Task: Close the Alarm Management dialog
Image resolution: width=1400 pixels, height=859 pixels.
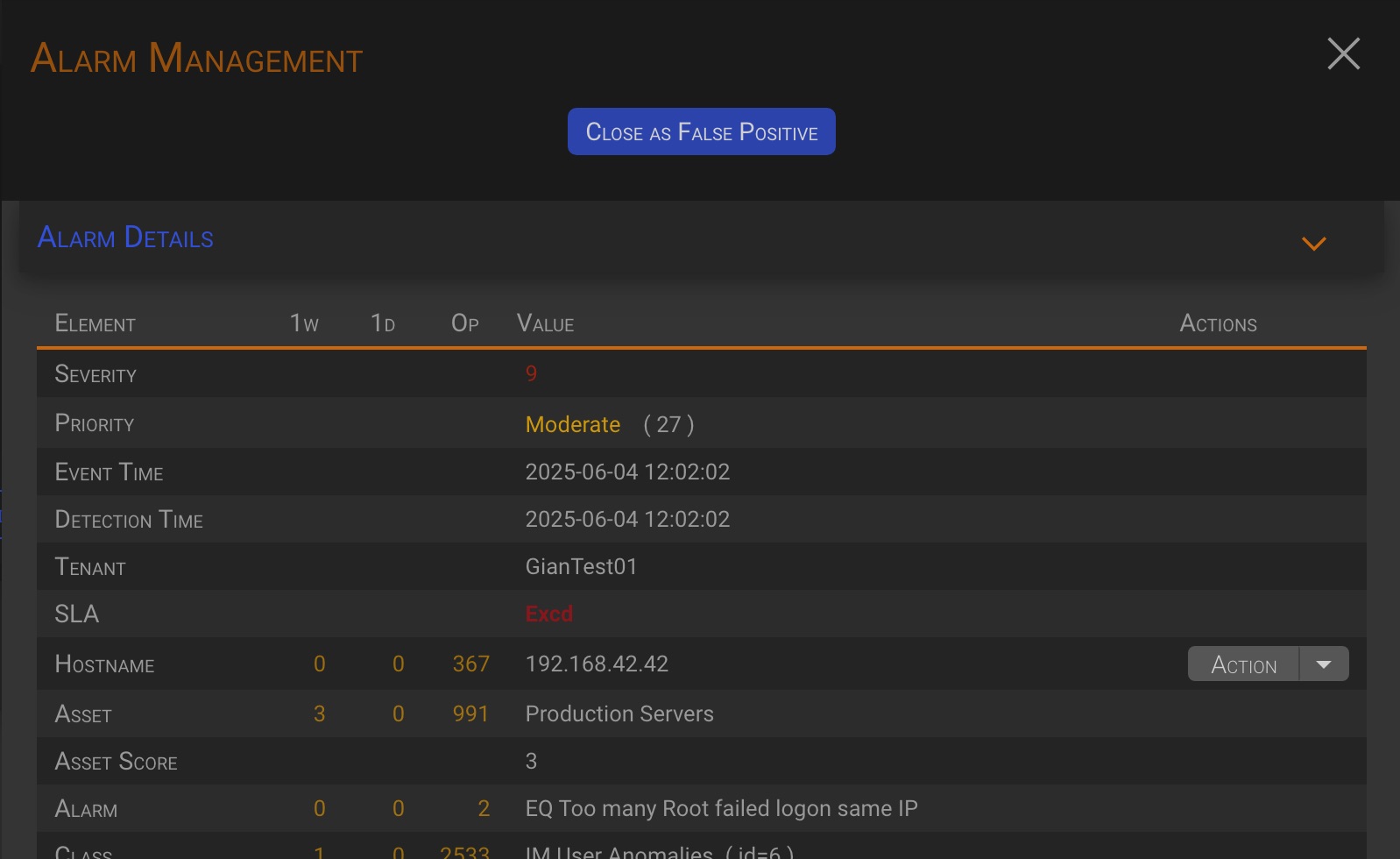Action: pyautogui.click(x=1343, y=54)
